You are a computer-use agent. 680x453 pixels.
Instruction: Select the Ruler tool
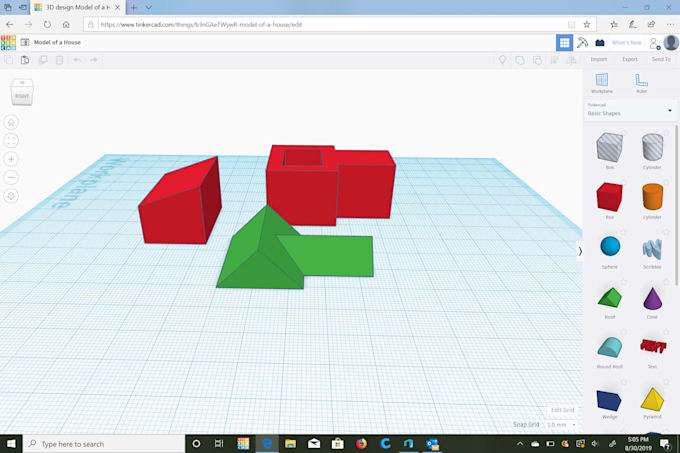[641, 83]
